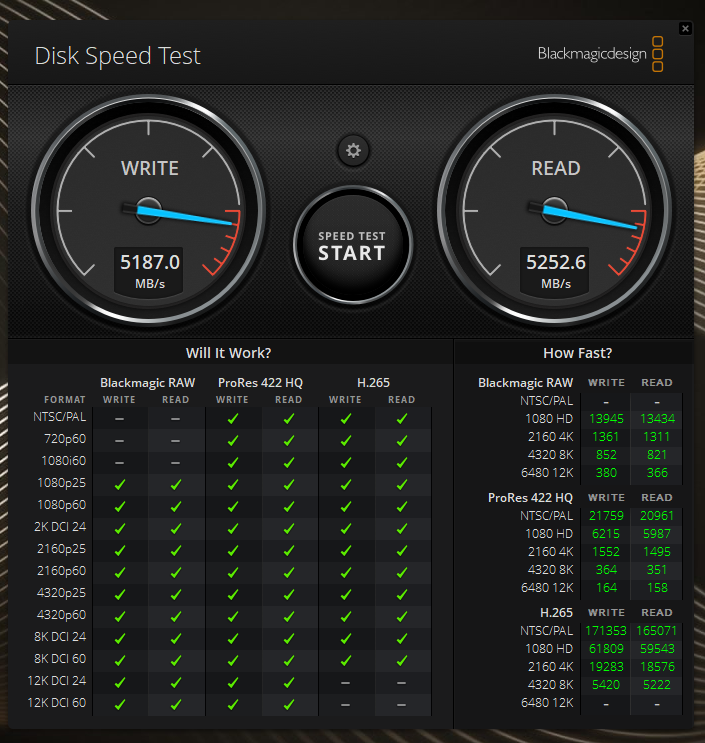Viewport: 705px width, 743px height.
Task: Click the Blackmagic RAW read checkmark for 1080p60
Action: (x=176, y=507)
